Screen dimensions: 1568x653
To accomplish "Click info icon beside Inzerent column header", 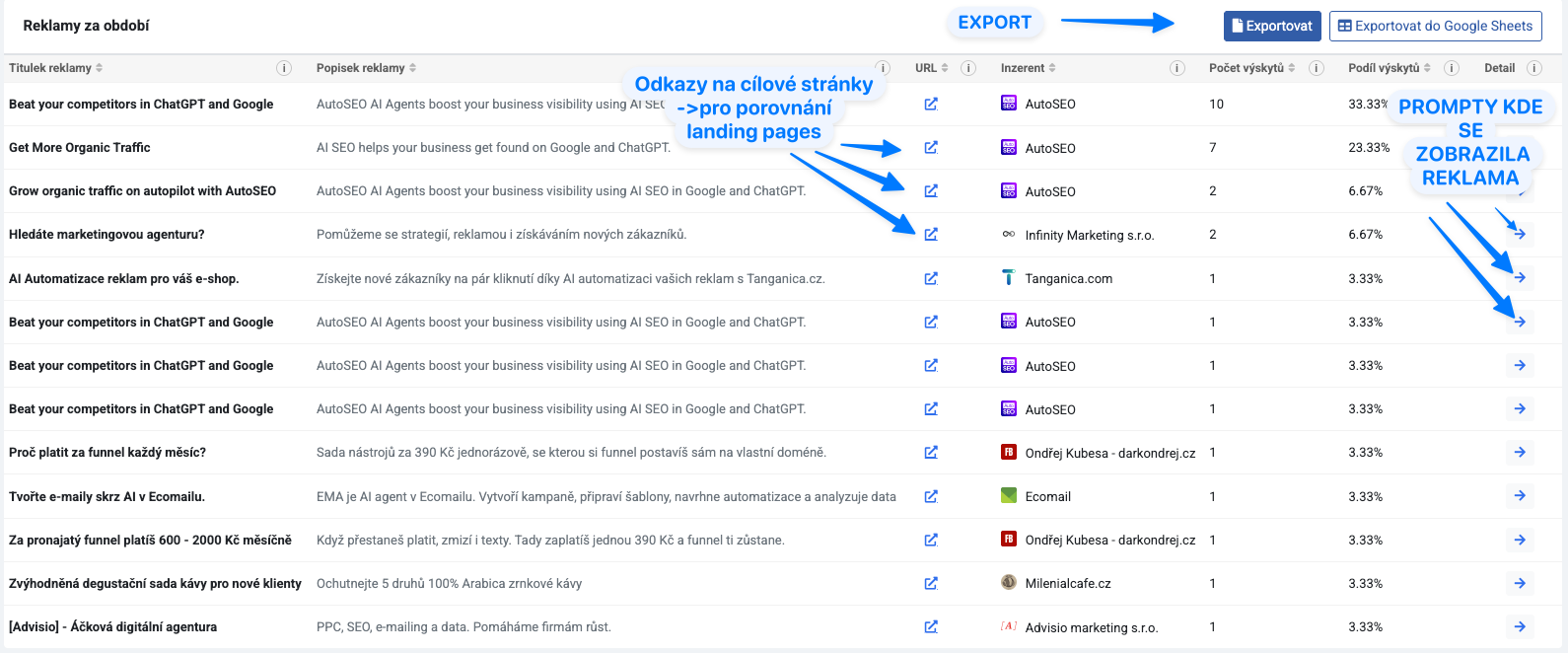I will click(x=1177, y=68).
